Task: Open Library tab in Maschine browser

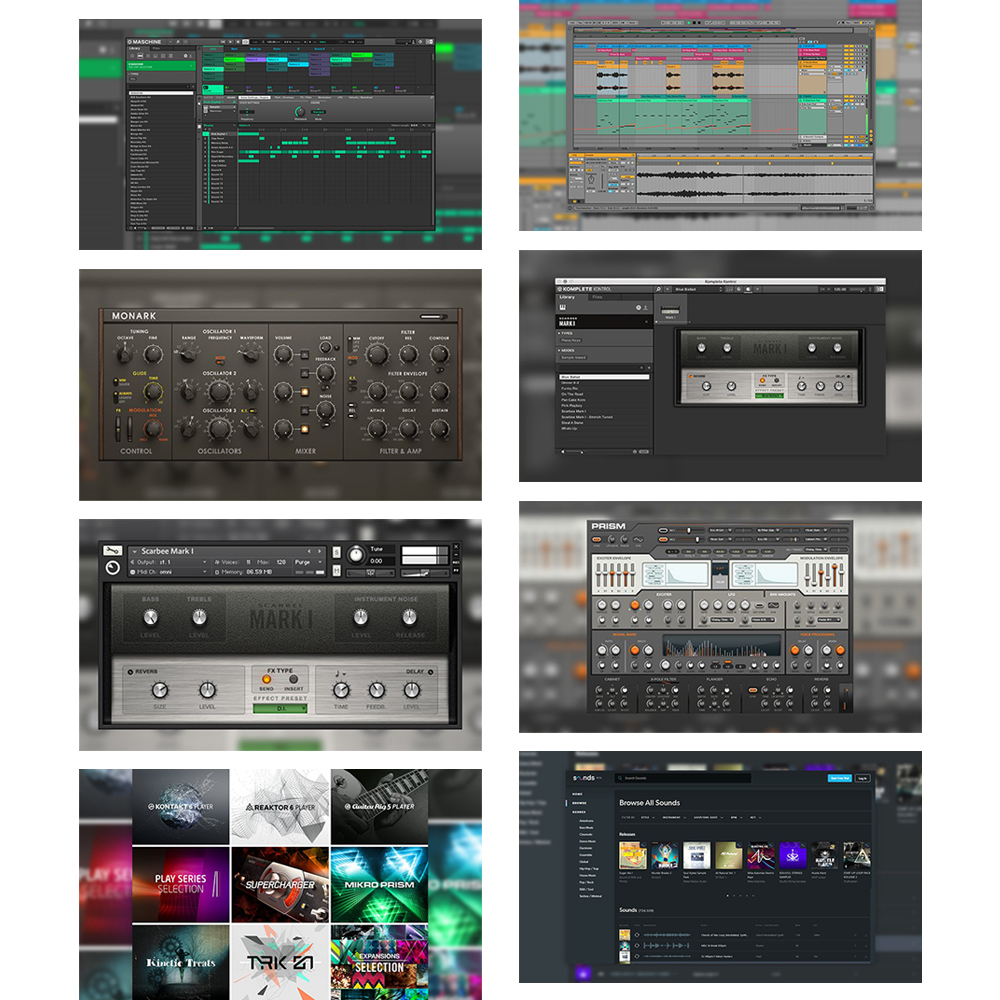Action: click(135, 48)
